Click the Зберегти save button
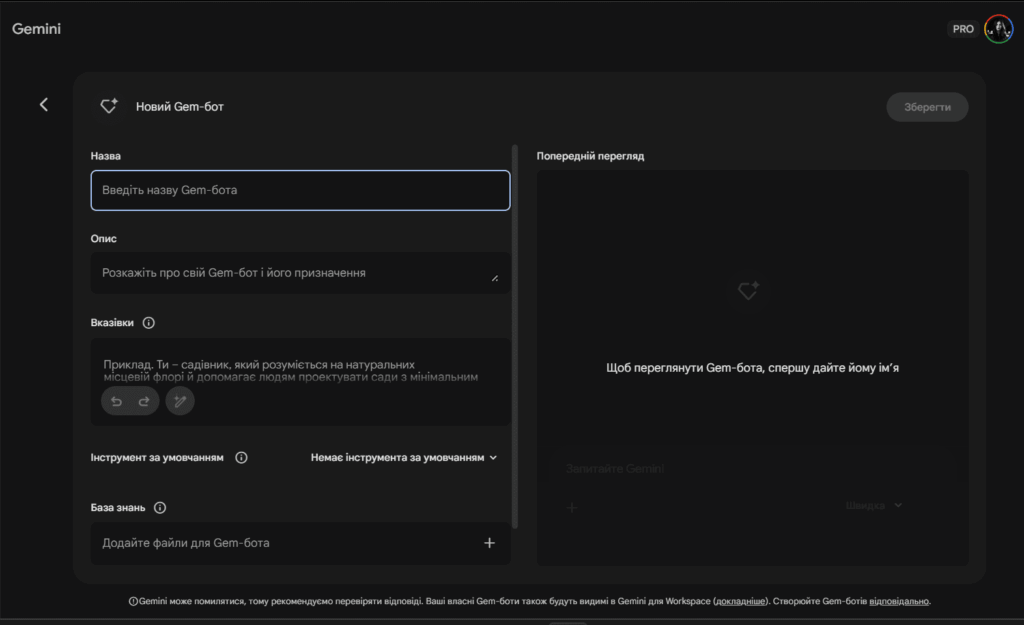Viewport: 1024px width, 625px height. click(927, 107)
